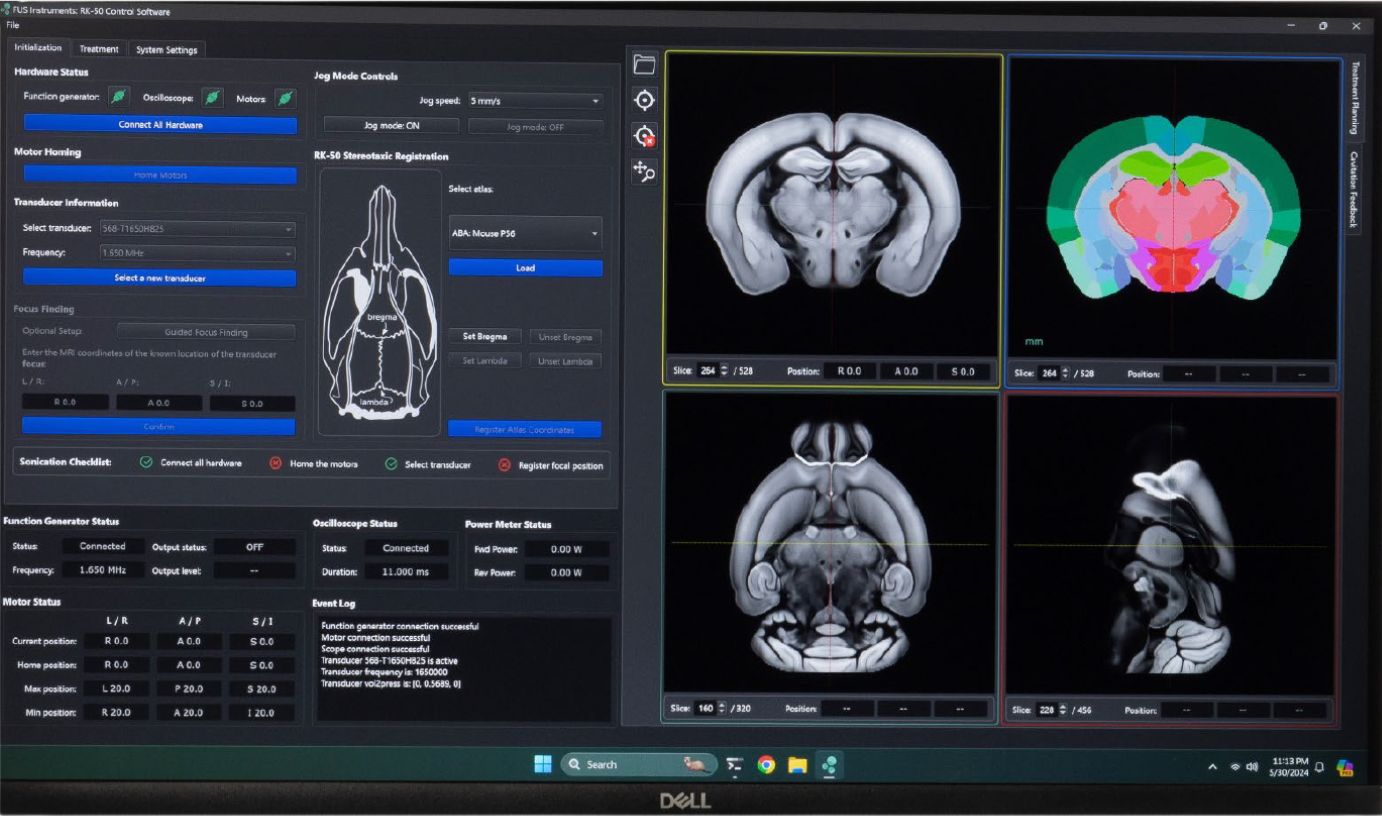This screenshot has height=816, width=1382.
Task: Activate the pan and zoom tool
Action: 644,172
